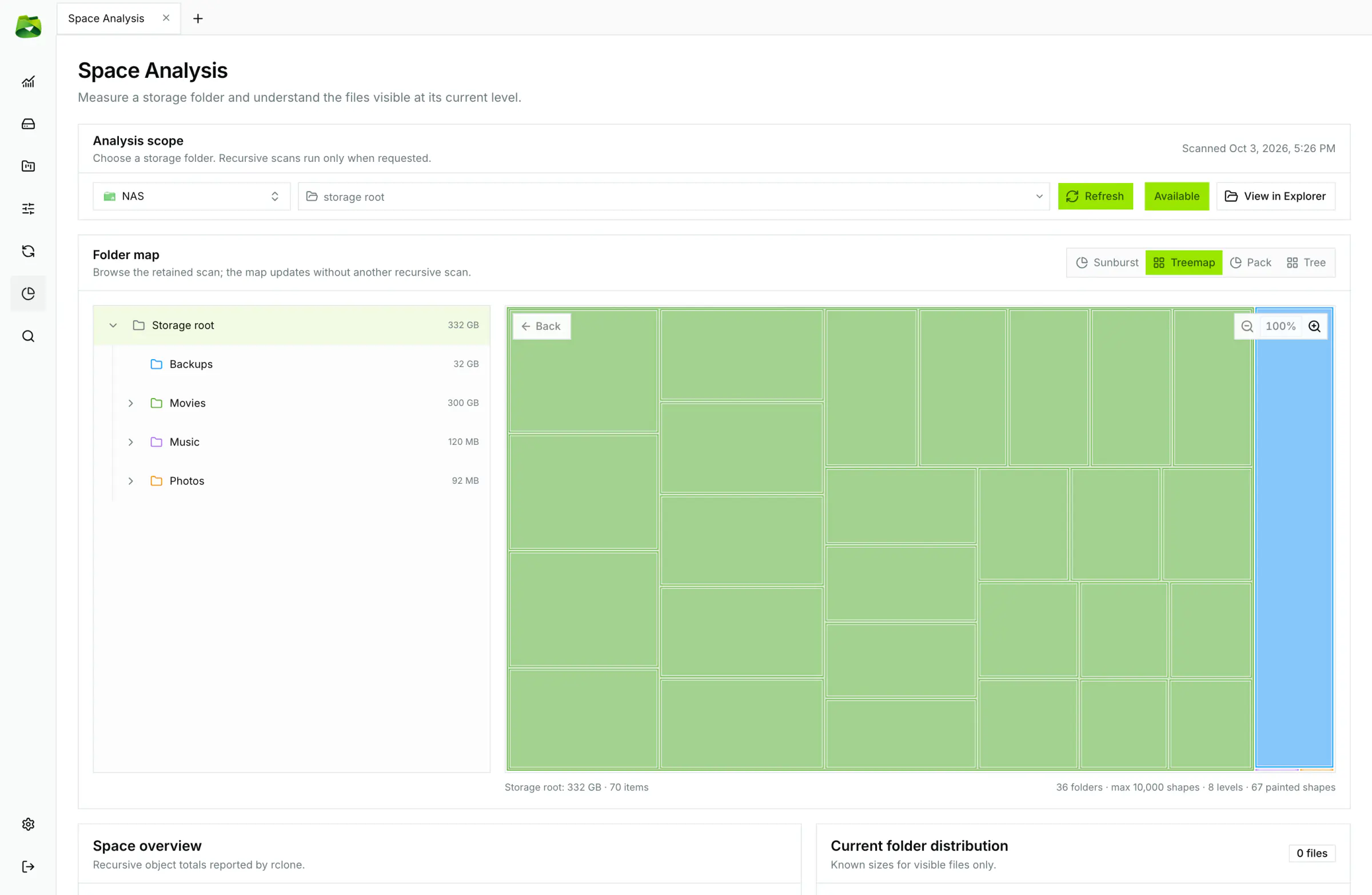Open settings gear in sidebar

[28, 824]
